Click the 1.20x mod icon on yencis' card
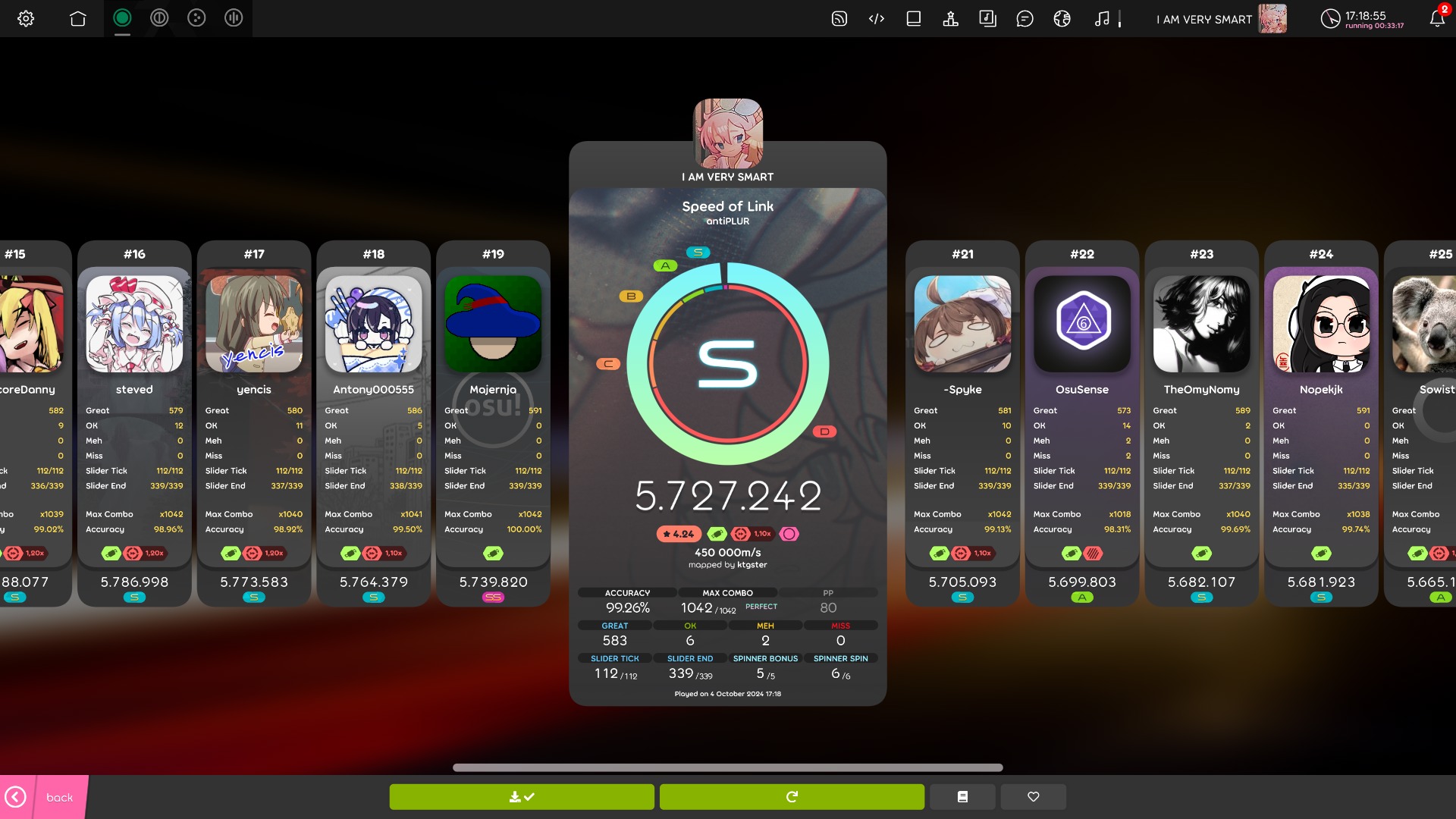Image resolution: width=1456 pixels, height=819 pixels. tap(264, 553)
